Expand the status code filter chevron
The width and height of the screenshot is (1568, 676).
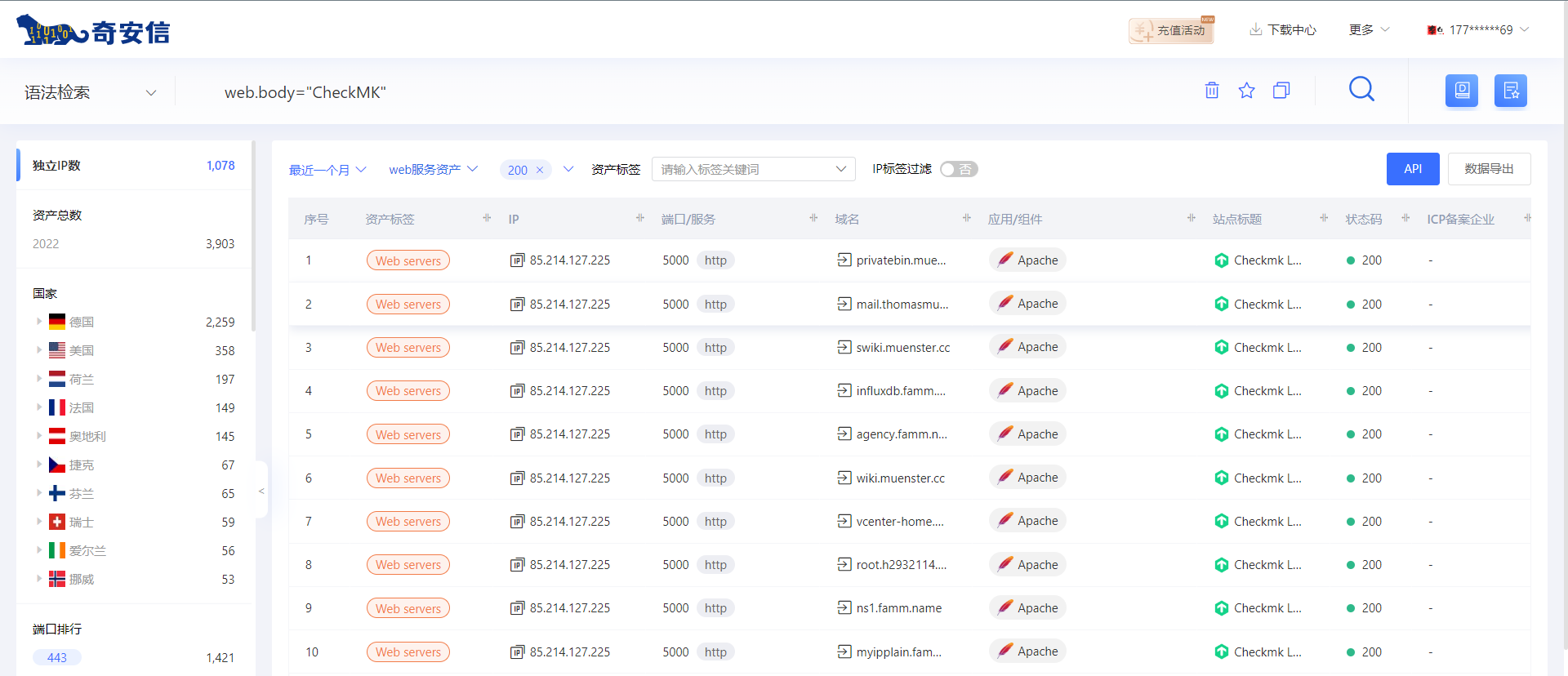coord(568,170)
